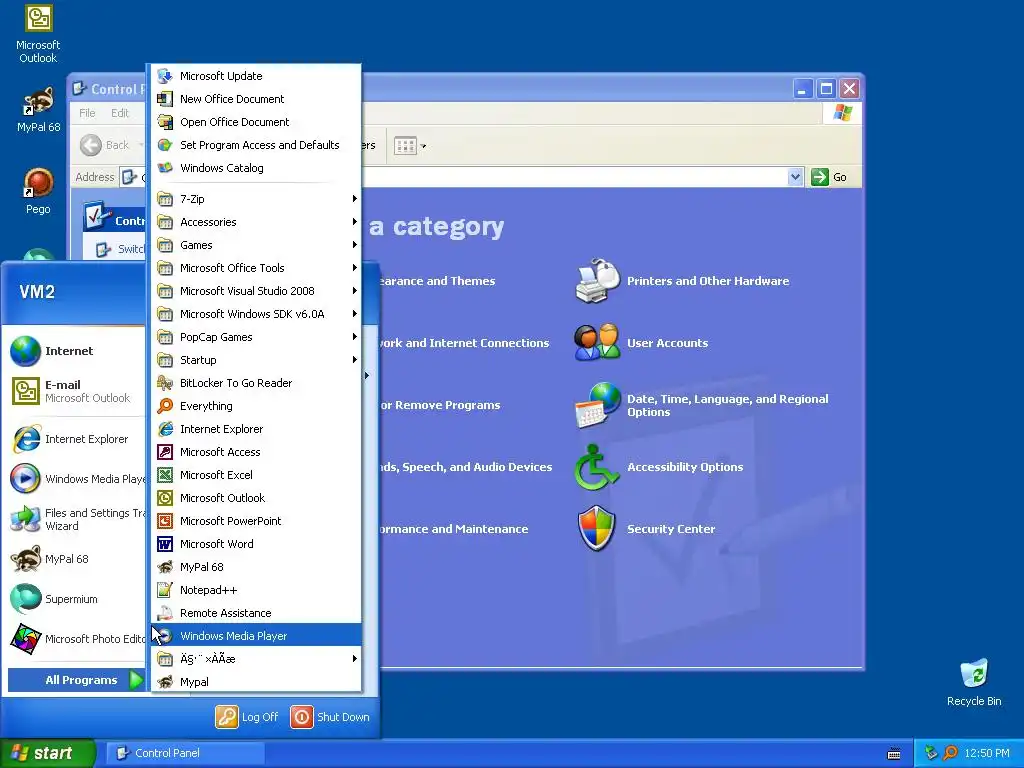Launch Supermium from Start menu
The image size is (1024, 768).
[x=76, y=599]
